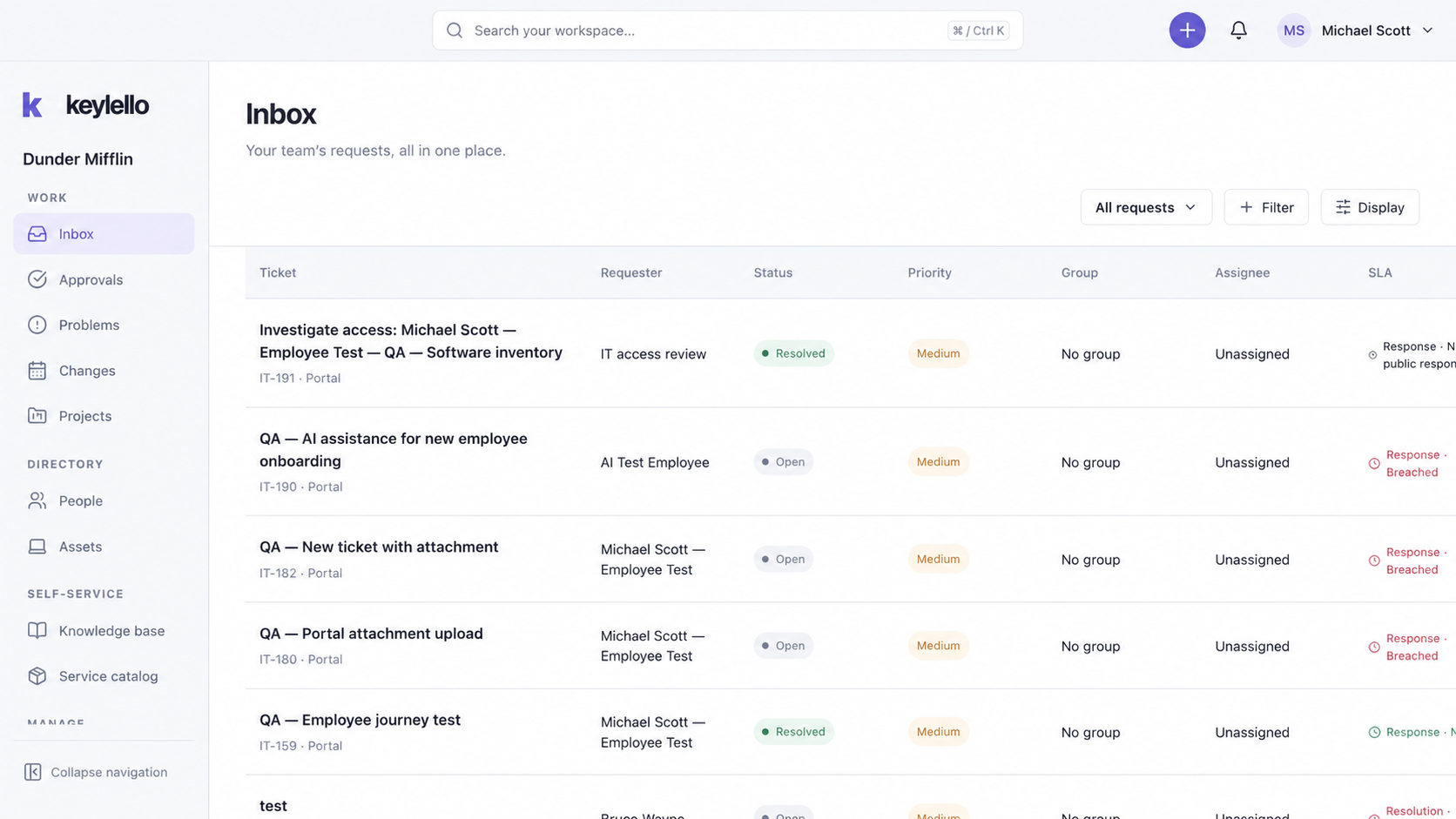Image resolution: width=1456 pixels, height=819 pixels.
Task: Click the Assignee column header
Action: 1242,272
